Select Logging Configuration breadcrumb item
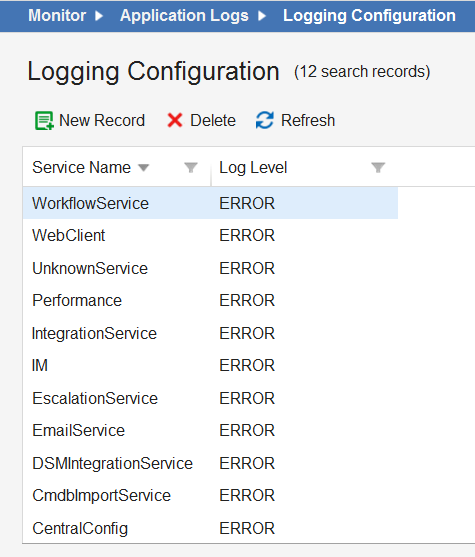The height and width of the screenshot is (557, 475). pos(369,16)
